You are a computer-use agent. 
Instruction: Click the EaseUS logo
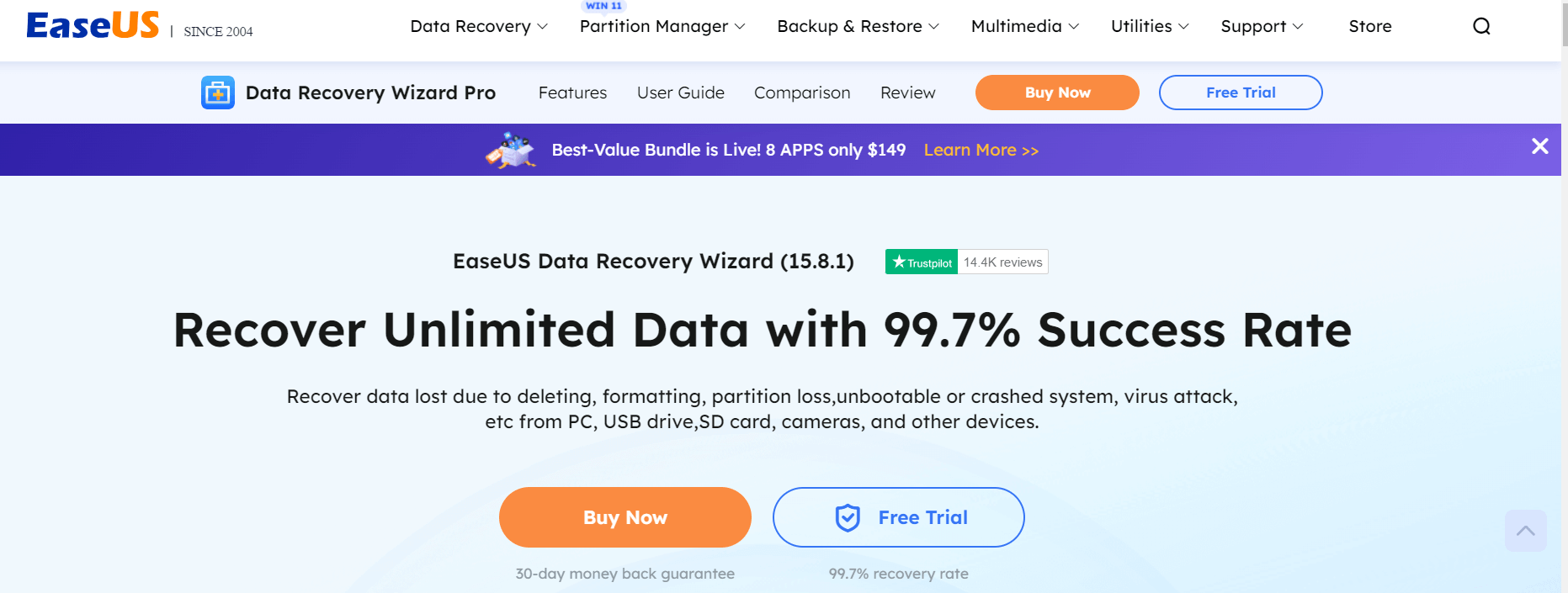tap(93, 24)
